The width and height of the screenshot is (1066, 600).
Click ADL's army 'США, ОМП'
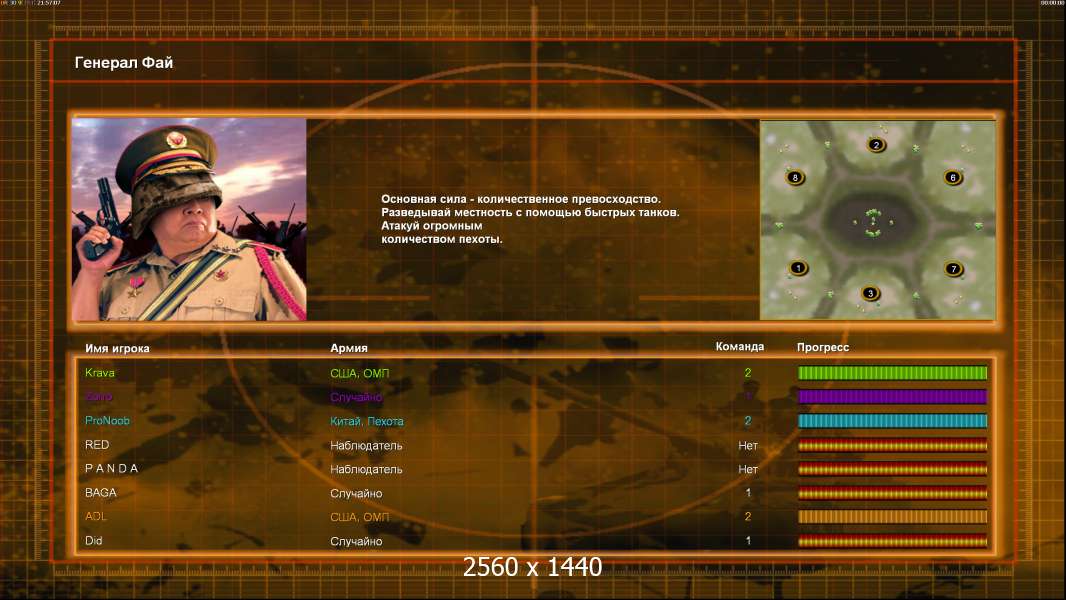pos(360,517)
